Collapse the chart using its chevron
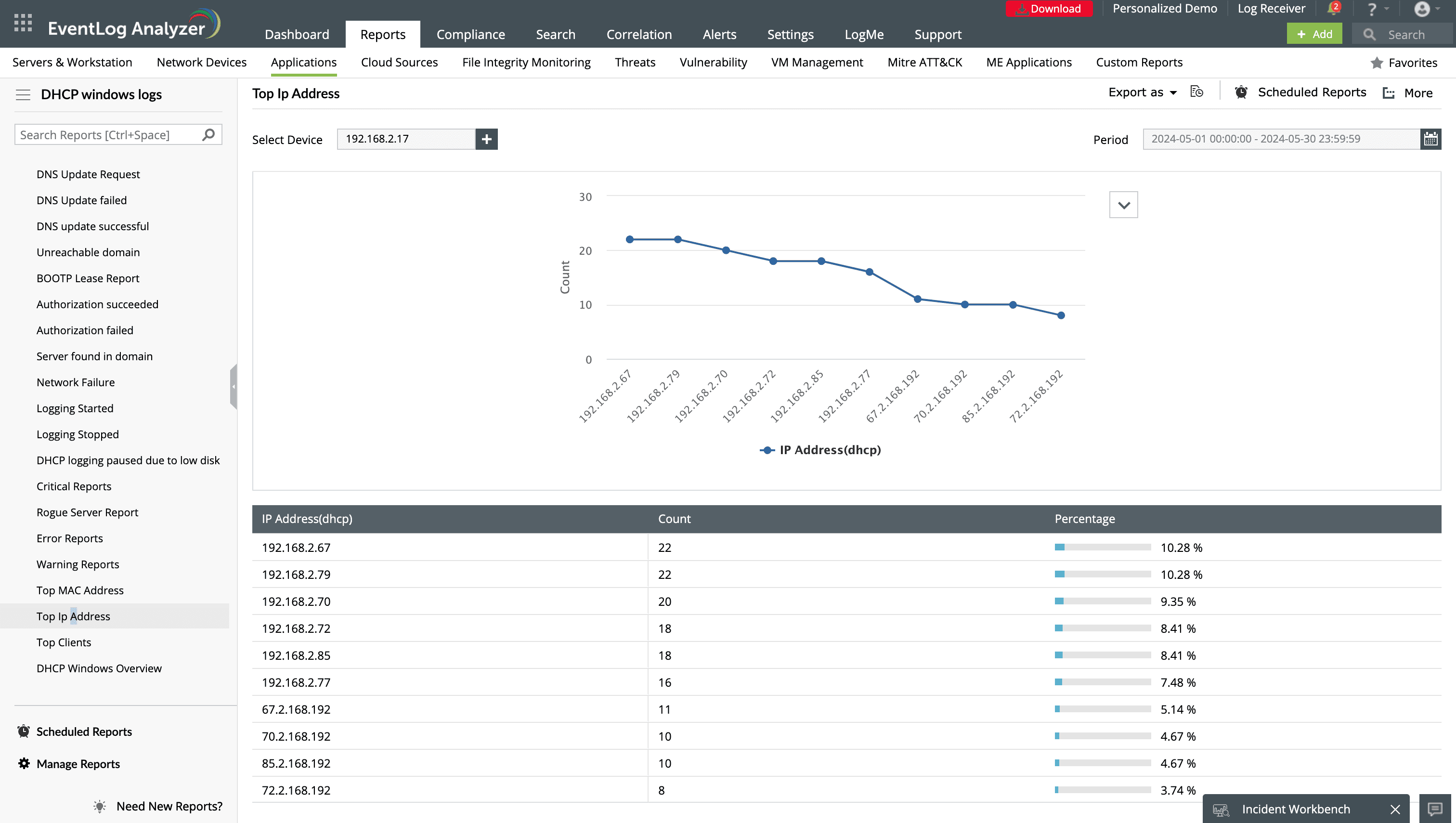Viewport: 1456px width, 823px height. click(1123, 205)
